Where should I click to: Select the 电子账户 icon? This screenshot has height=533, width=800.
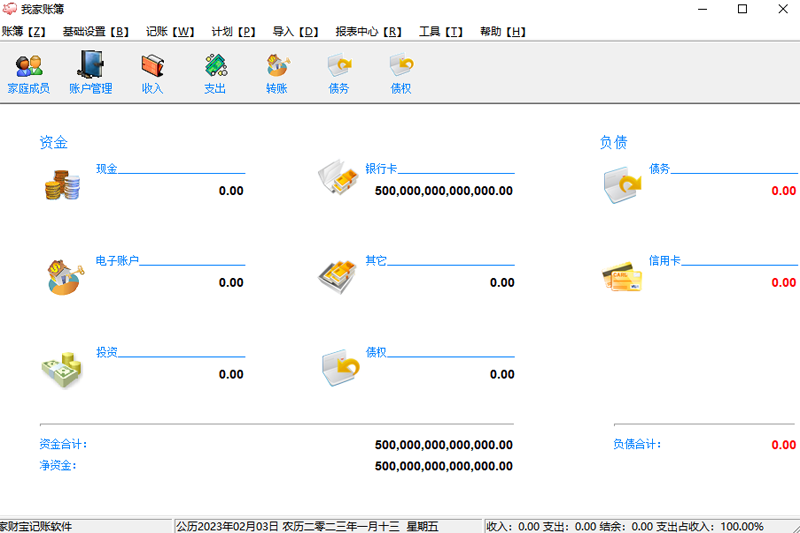(x=64, y=276)
